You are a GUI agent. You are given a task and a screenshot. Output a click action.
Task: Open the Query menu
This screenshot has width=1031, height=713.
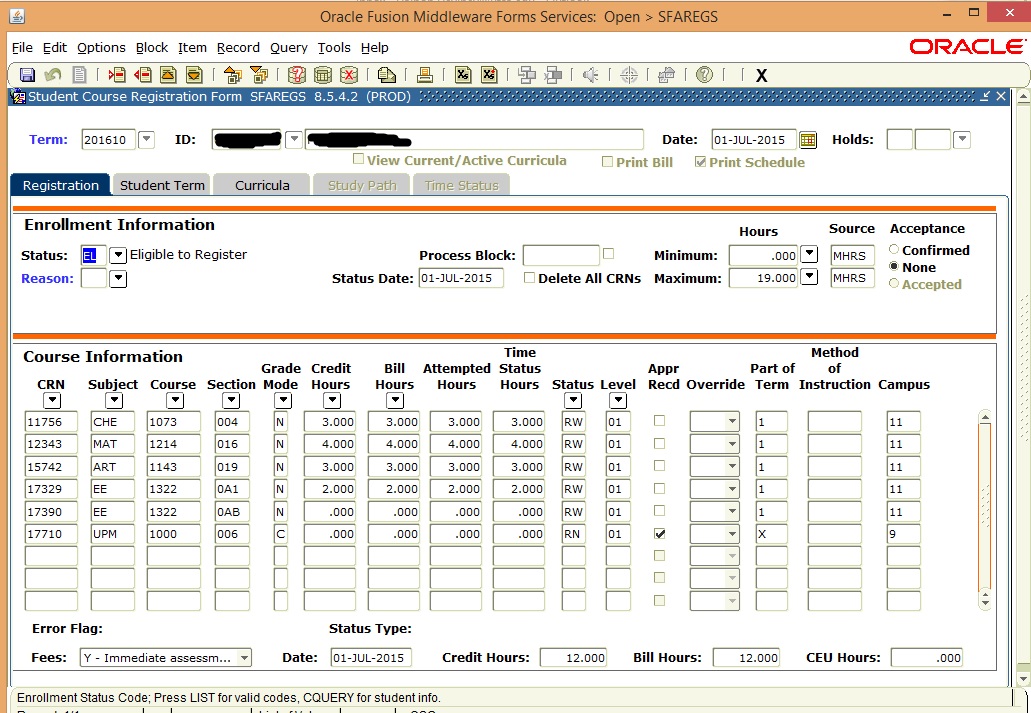click(x=288, y=47)
